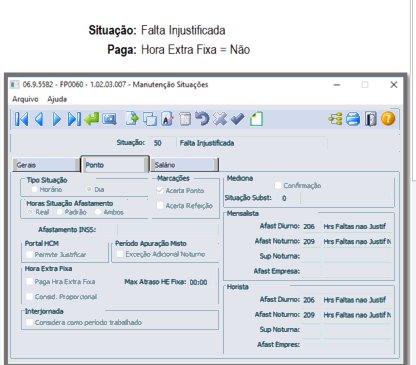
Task: Open the search/zoom record icon
Action: point(109,119)
